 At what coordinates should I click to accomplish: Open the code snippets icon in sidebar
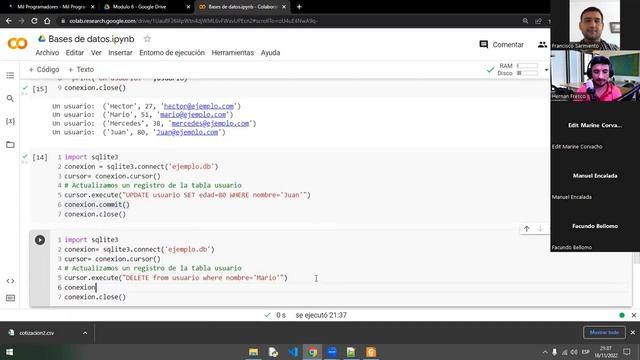click(x=10, y=281)
